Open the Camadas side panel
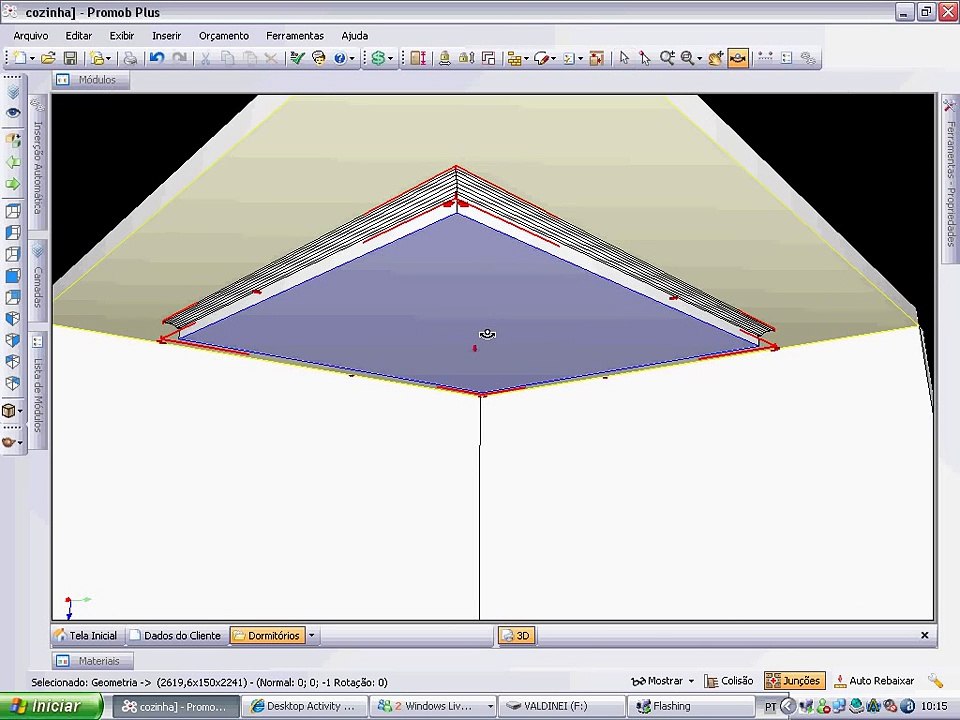This screenshot has width=960, height=720. click(x=38, y=282)
